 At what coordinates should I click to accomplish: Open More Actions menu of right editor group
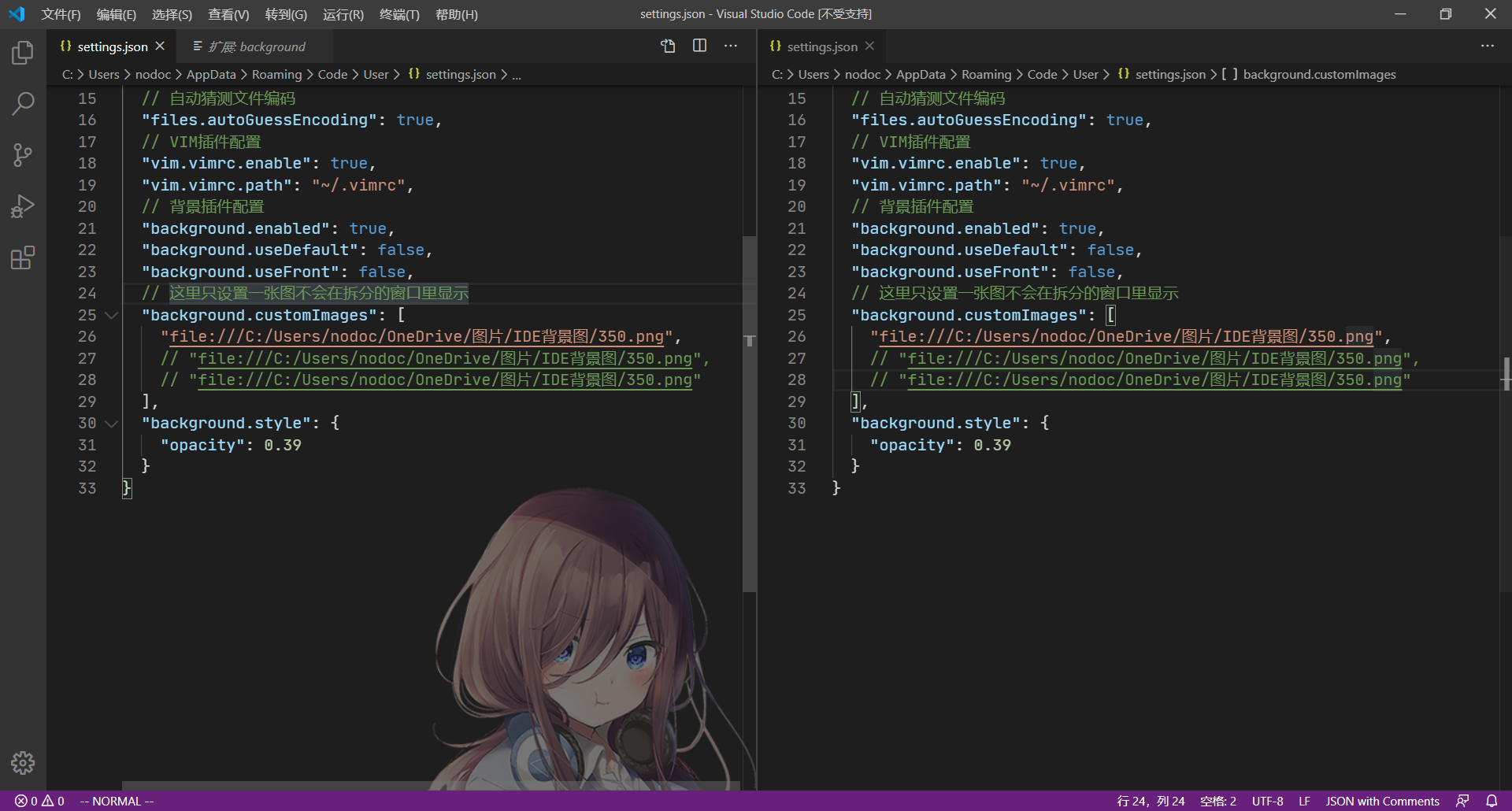1487,46
